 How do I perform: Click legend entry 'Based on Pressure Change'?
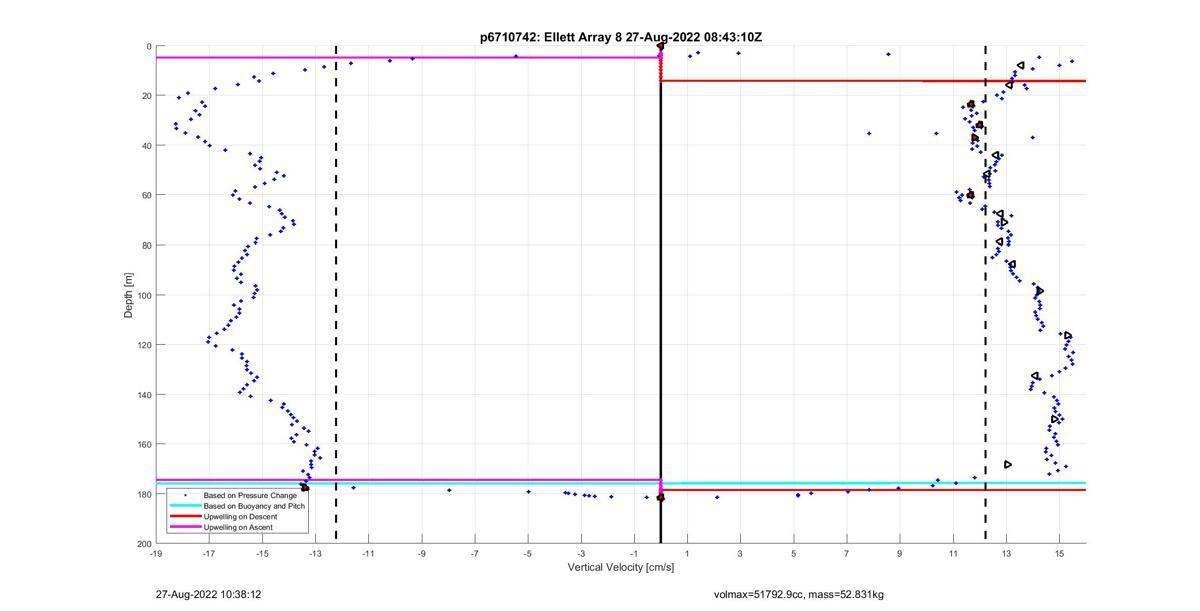click(x=250, y=495)
